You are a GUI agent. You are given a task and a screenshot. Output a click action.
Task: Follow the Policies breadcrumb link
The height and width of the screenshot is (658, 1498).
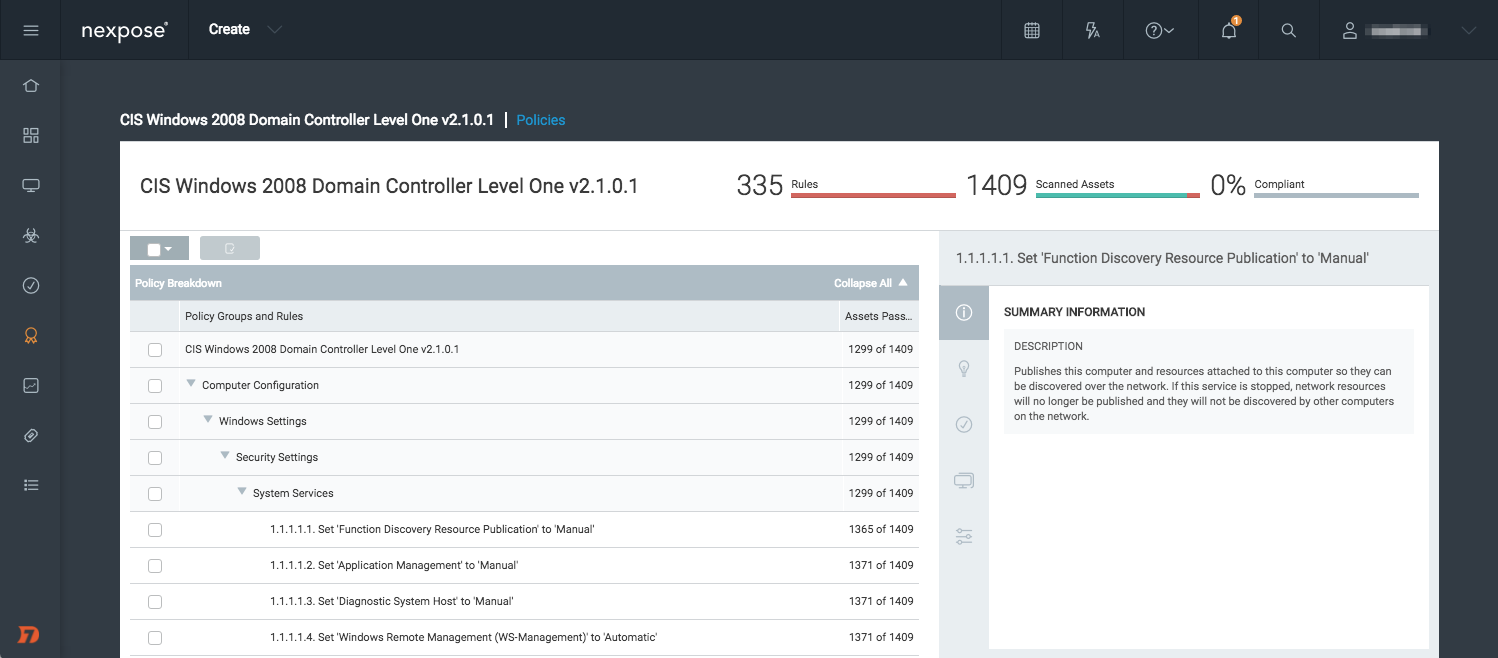click(x=540, y=120)
